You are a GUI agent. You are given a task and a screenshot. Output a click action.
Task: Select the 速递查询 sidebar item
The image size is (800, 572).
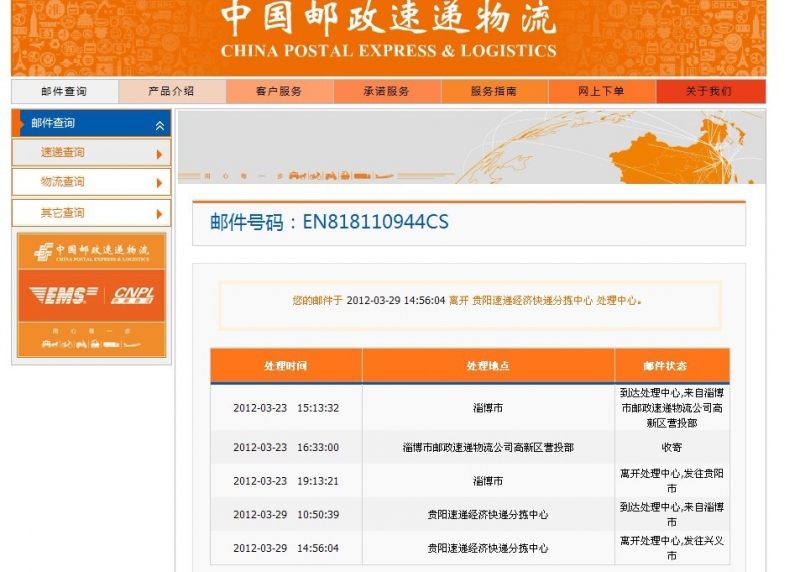point(91,153)
